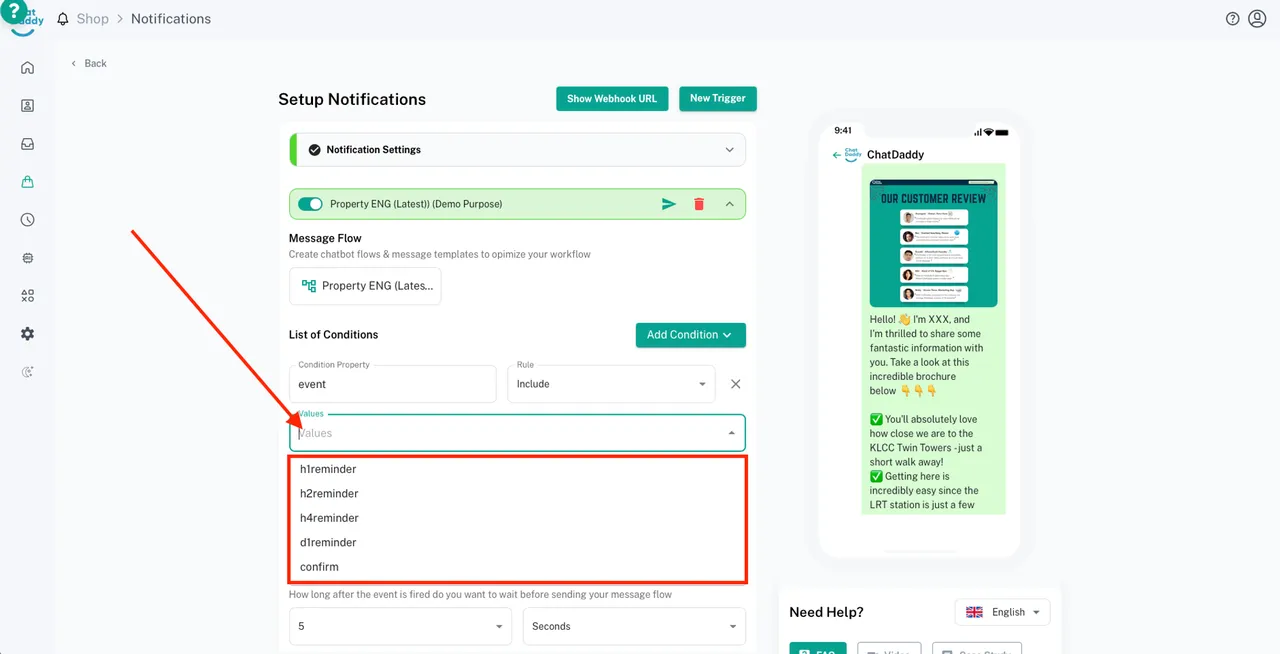The height and width of the screenshot is (654, 1280).
Task: Delete trigger with red trash icon
Action: [699, 204]
